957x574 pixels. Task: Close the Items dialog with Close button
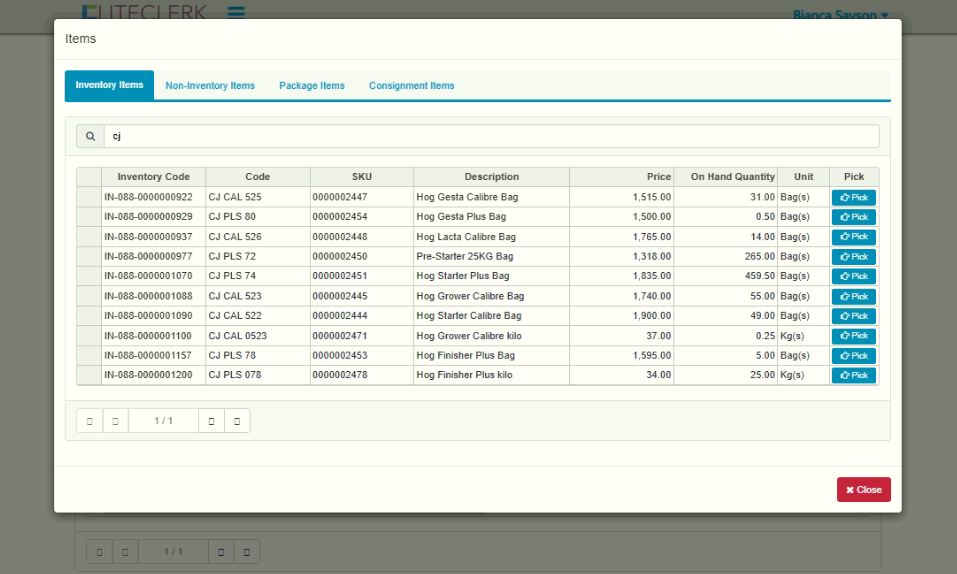click(x=863, y=490)
